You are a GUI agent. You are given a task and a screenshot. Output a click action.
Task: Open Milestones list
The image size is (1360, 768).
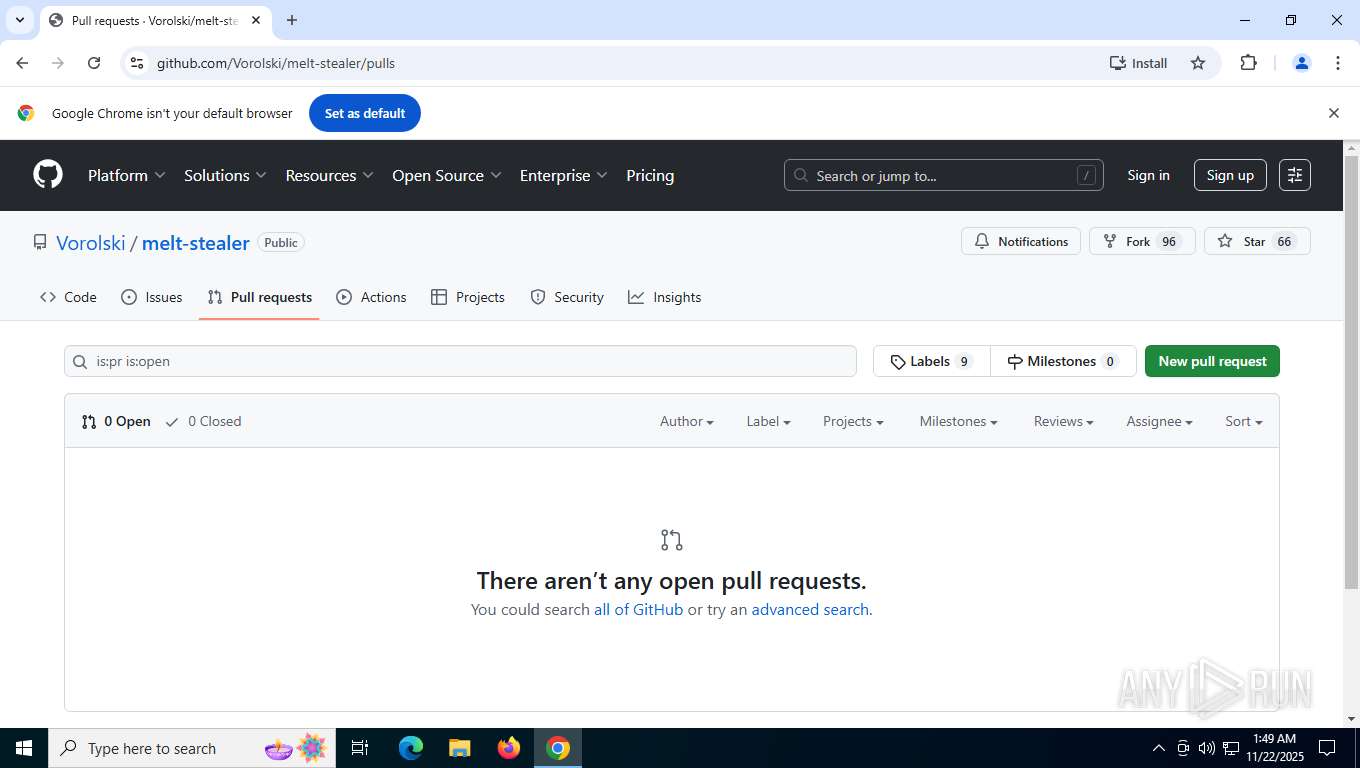1063,361
